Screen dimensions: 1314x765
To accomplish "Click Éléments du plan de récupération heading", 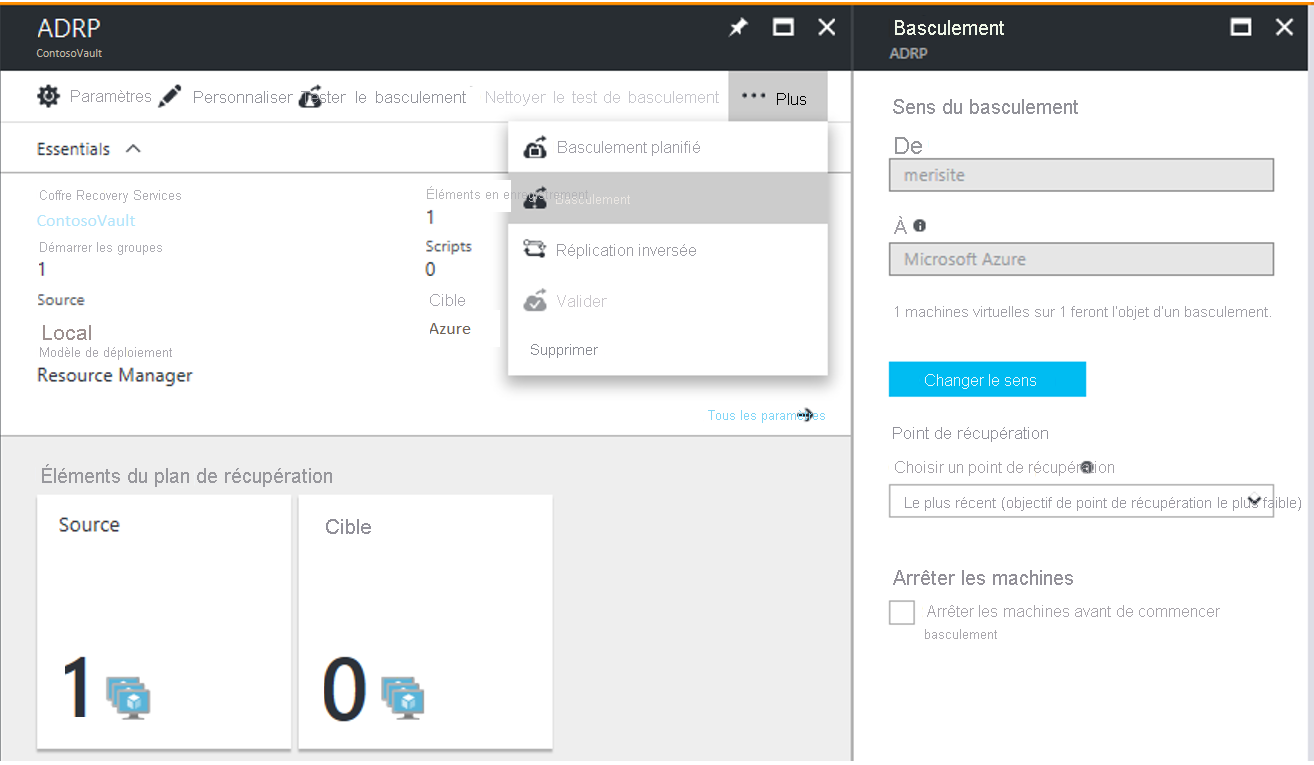I will [x=187, y=476].
